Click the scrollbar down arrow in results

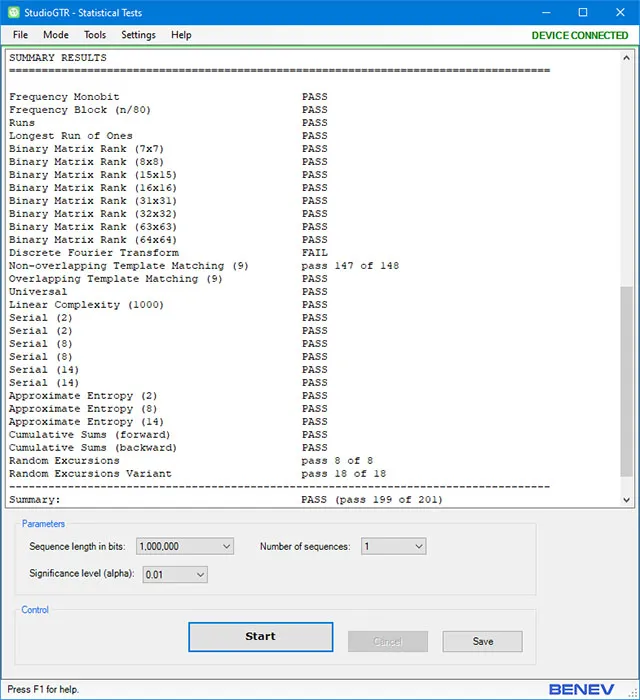pos(626,500)
